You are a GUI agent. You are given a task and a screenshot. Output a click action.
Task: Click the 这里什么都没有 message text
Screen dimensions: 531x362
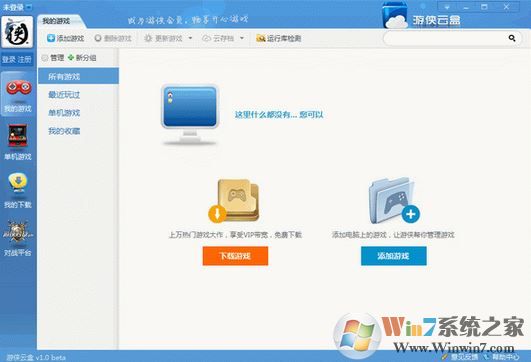pyautogui.click(x=279, y=115)
